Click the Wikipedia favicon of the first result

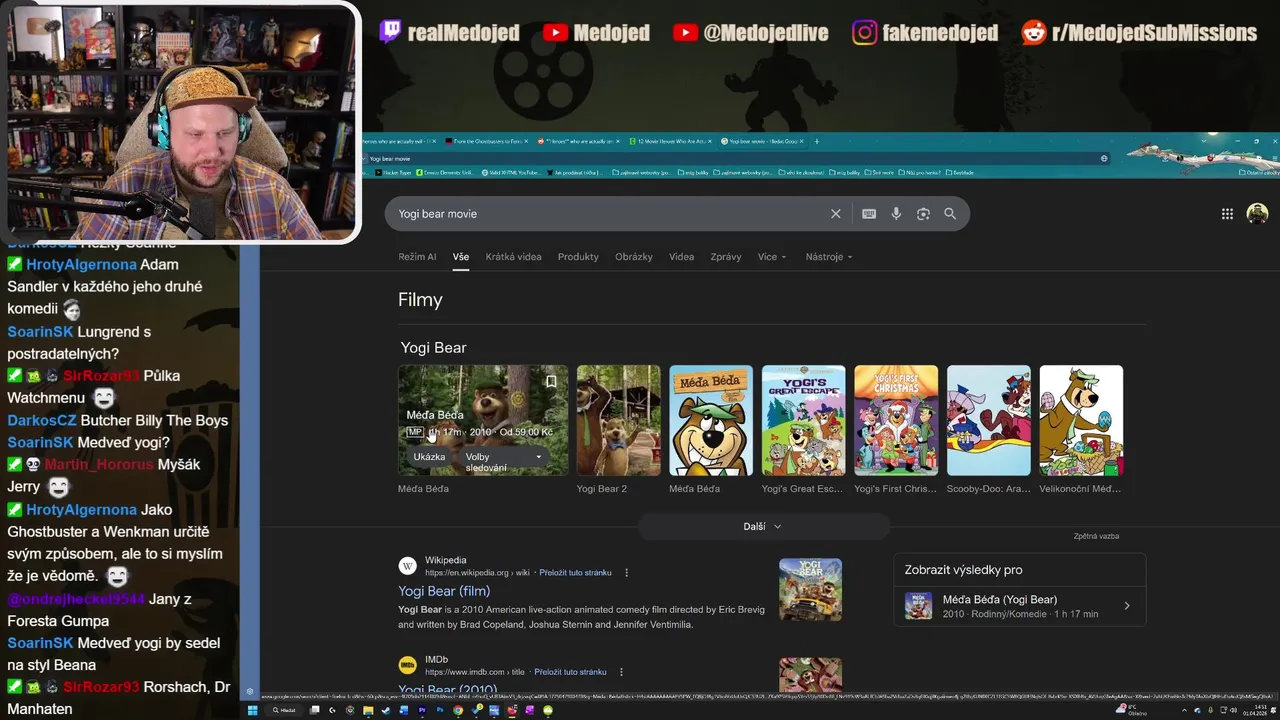tap(407, 566)
